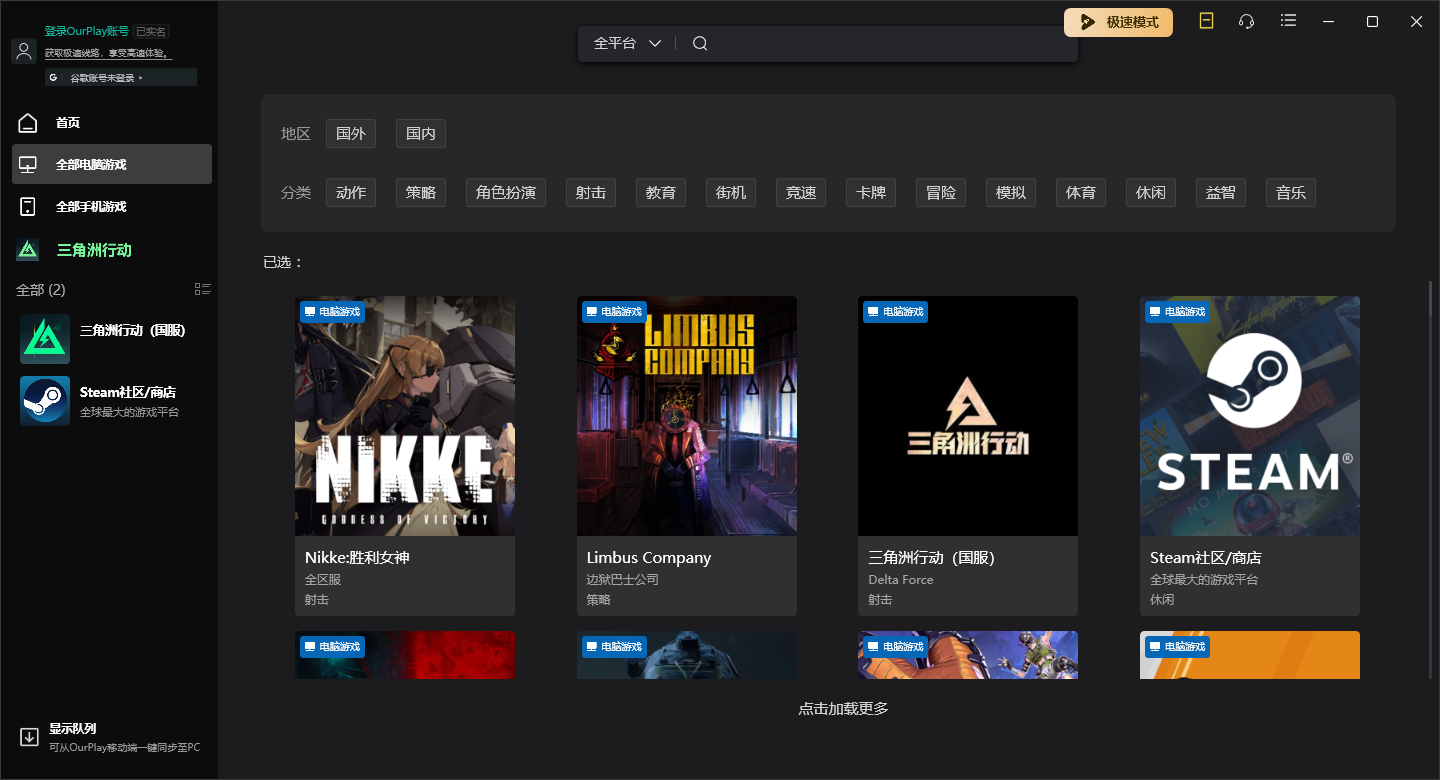Click the yellow note icon in title bar
The height and width of the screenshot is (780, 1440).
[1206, 21]
